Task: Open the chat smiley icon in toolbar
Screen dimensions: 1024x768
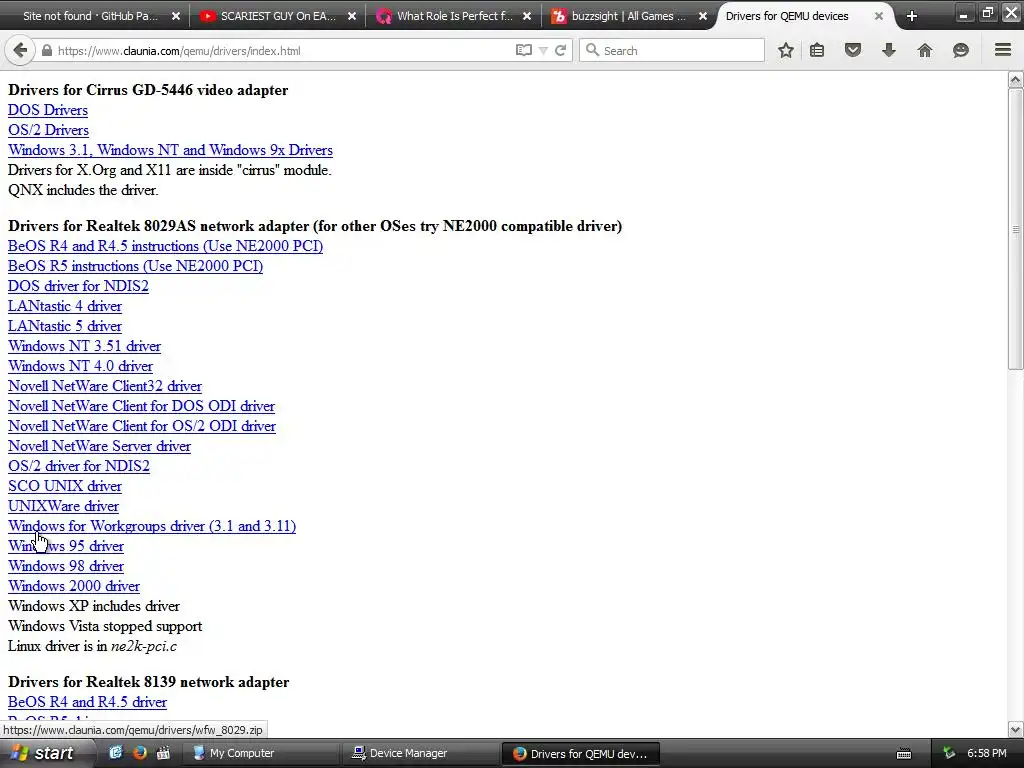Action: coord(961,50)
